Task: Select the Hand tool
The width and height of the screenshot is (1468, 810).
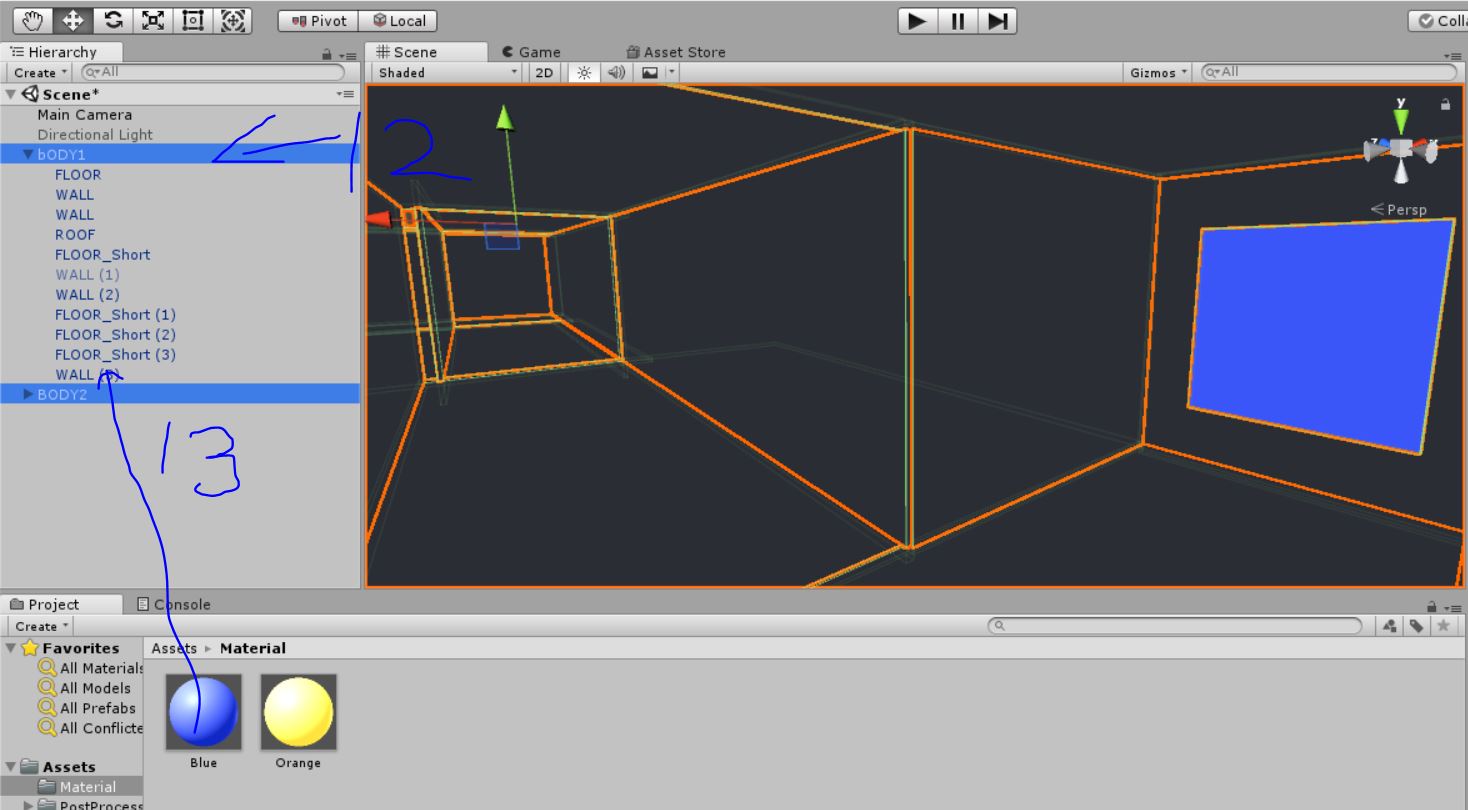Action: (x=32, y=20)
